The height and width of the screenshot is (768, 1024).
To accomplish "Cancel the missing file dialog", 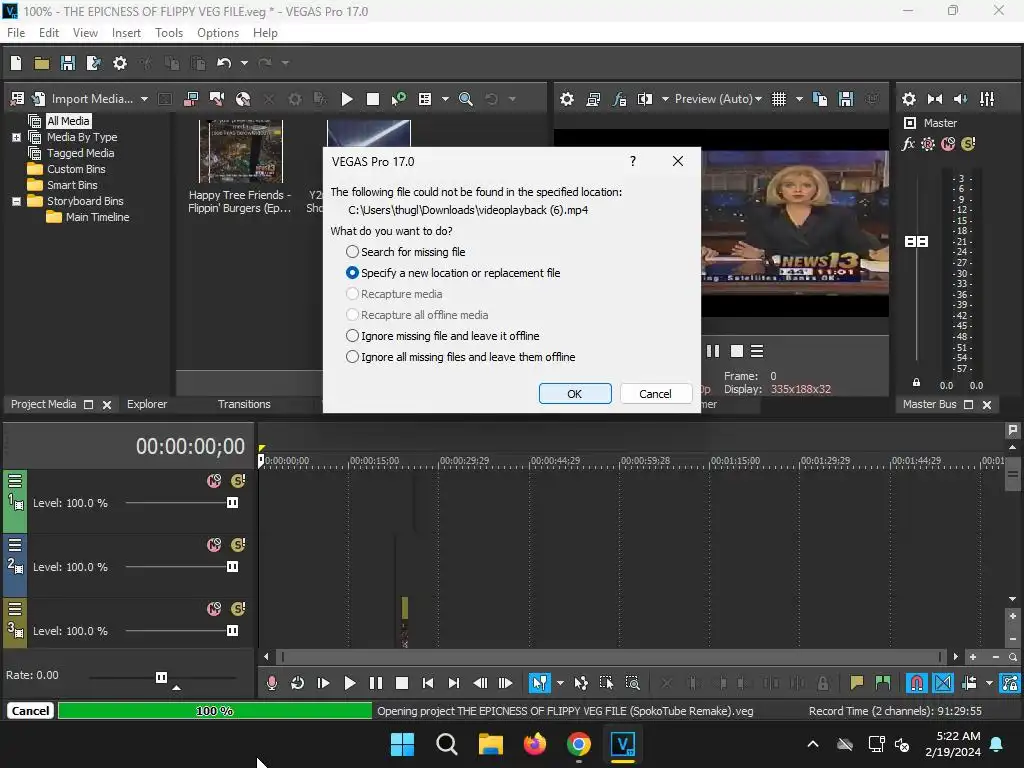I will [655, 394].
